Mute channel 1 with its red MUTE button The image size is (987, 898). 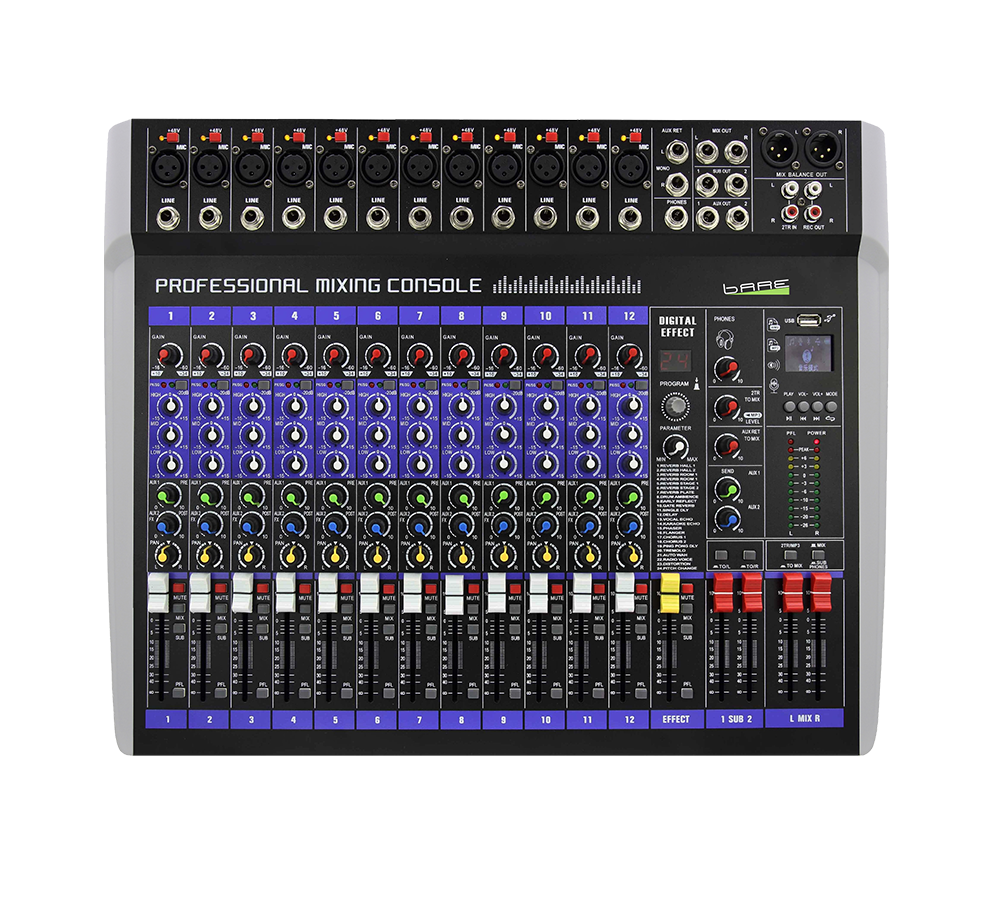point(179,588)
